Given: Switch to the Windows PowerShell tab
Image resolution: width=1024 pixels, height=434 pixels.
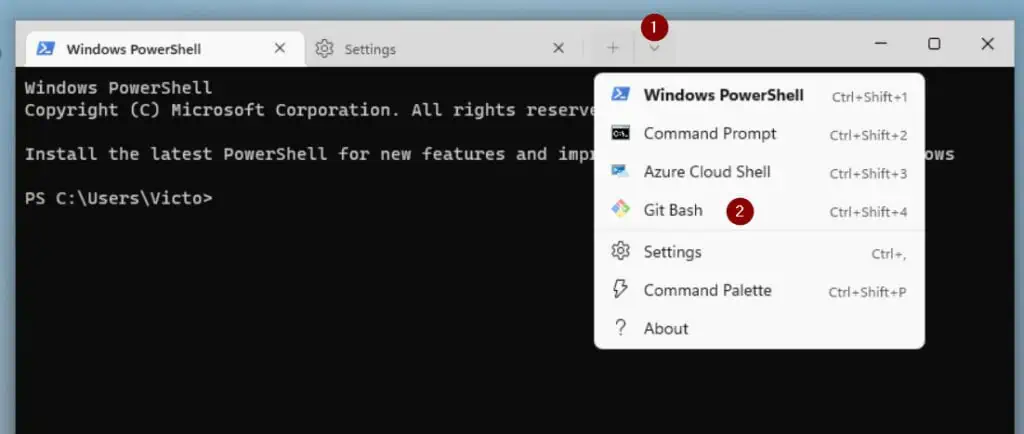Looking at the screenshot, I should coord(165,49).
